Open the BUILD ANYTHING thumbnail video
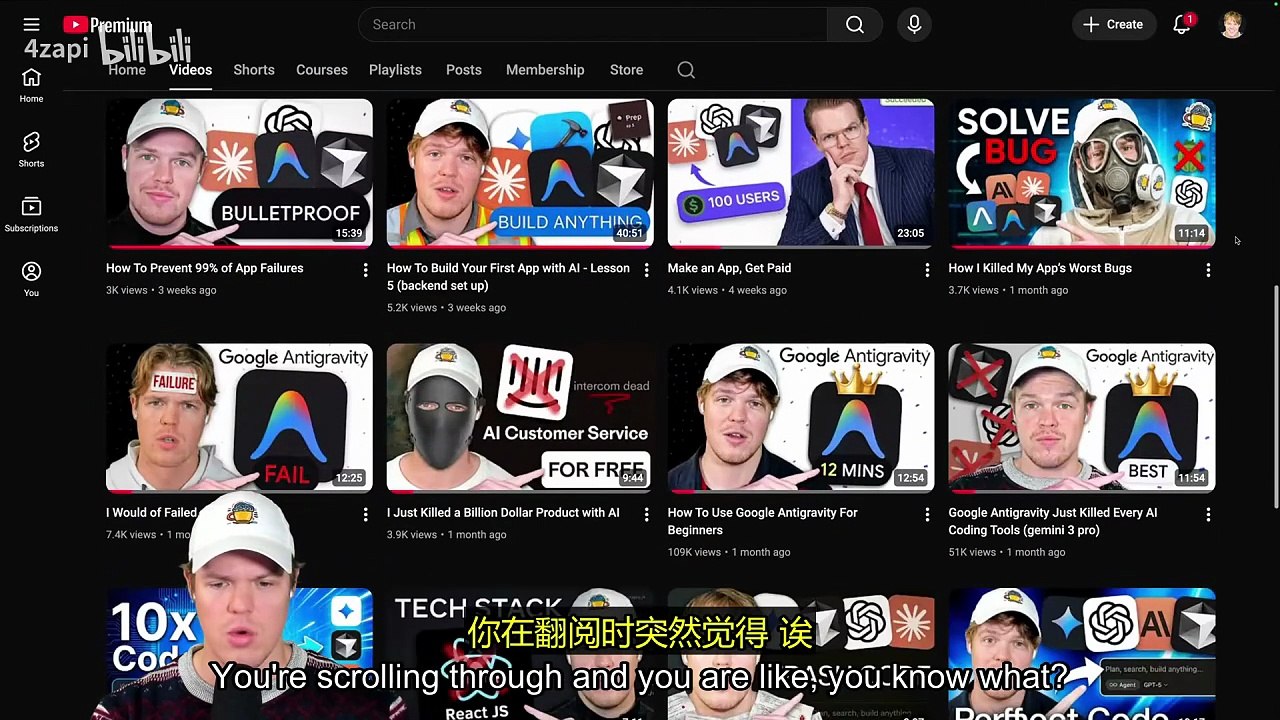Screen dimensions: 1280x720 tap(520, 173)
